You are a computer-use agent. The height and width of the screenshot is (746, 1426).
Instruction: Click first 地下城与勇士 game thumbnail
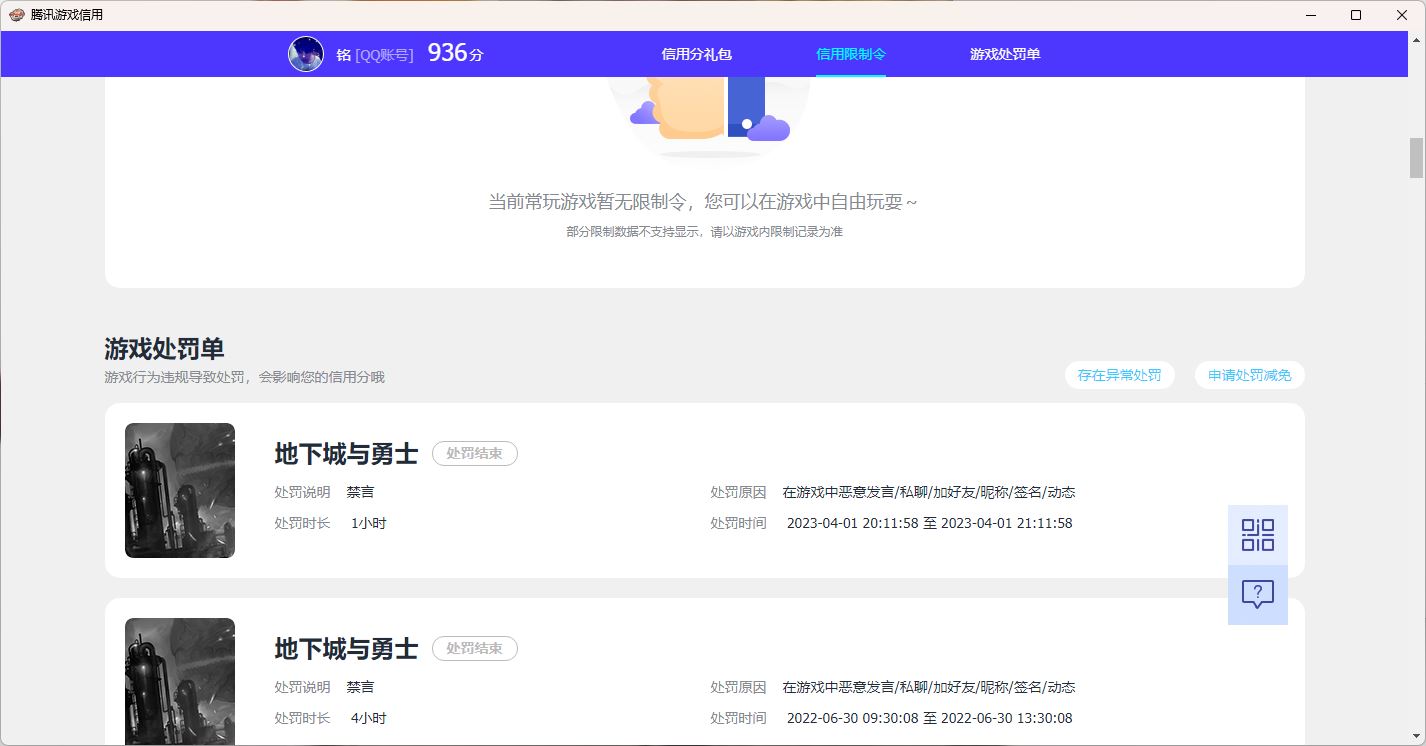pos(180,490)
